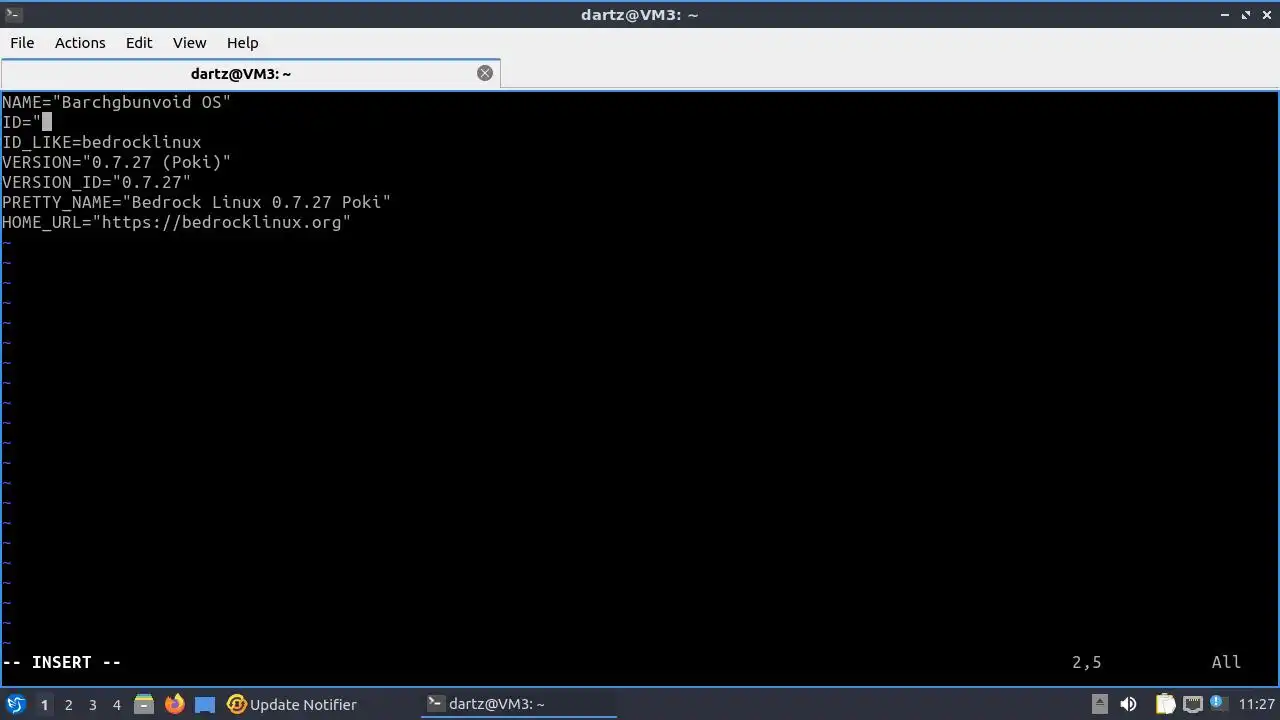Click the -- INSERT -- mode indicator
This screenshot has width=1280, height=720.
click(x=62, y=662)
